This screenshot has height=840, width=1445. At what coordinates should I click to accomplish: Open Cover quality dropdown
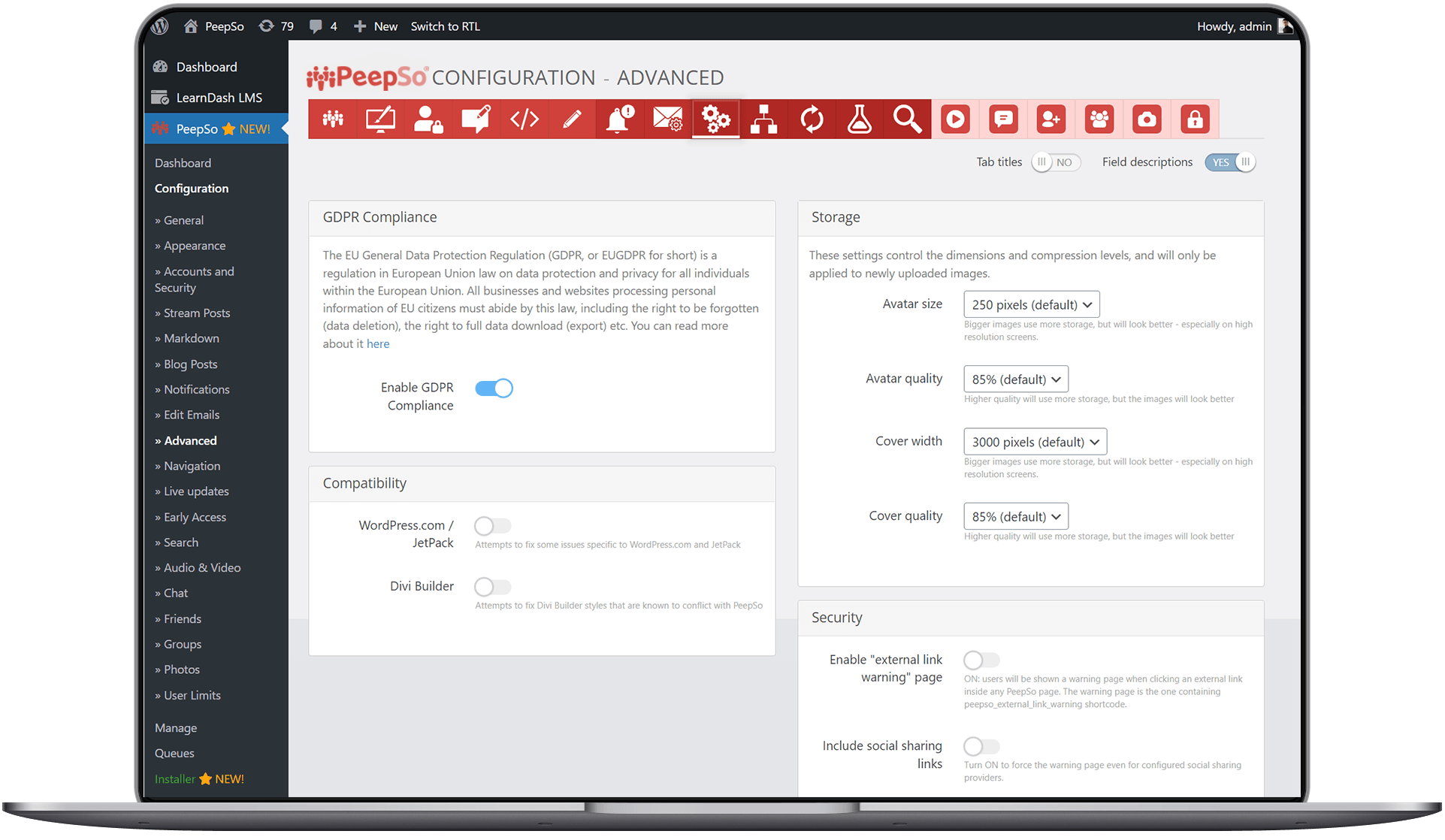tap(1016, 516)
